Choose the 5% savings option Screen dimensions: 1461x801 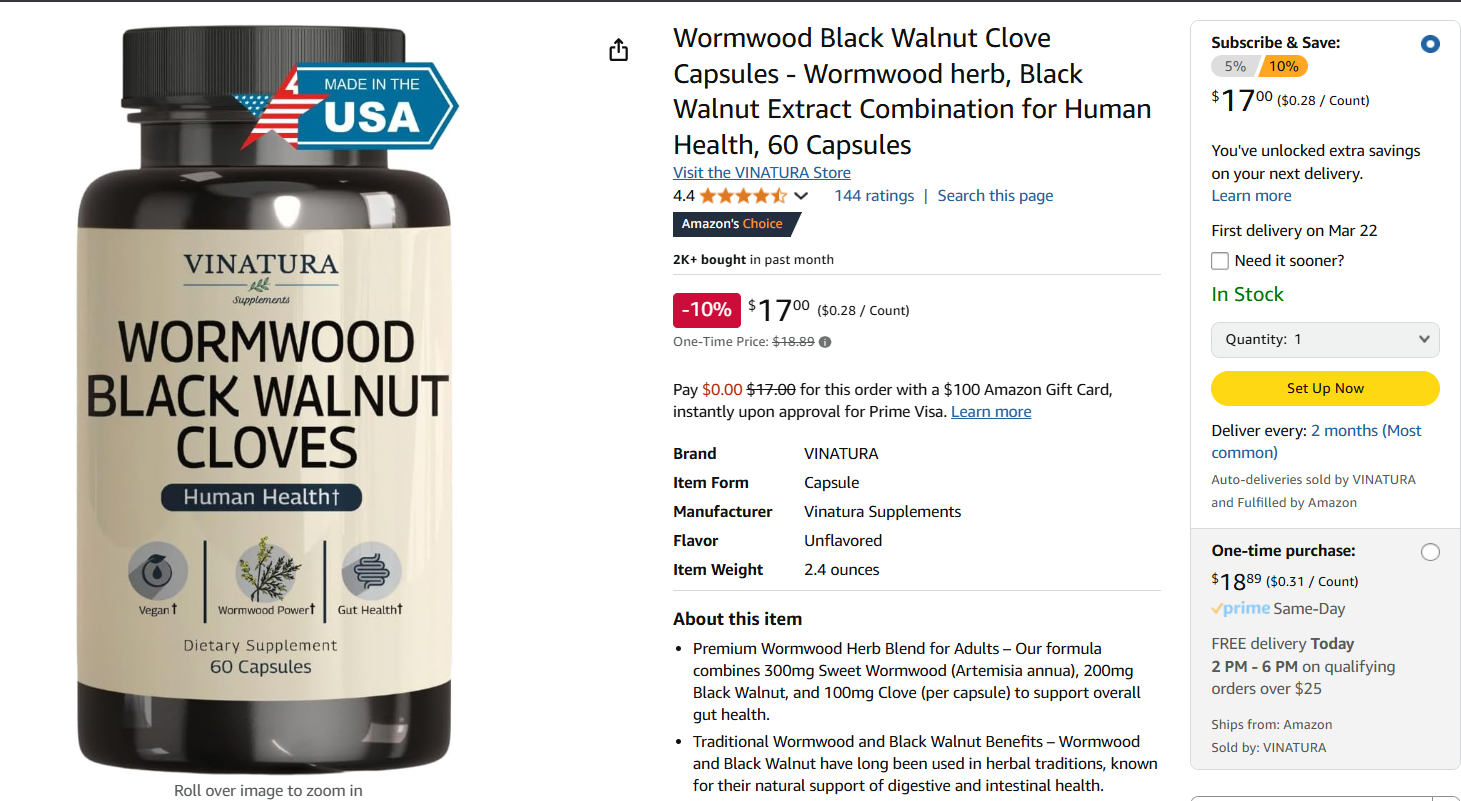point(1235,67)
